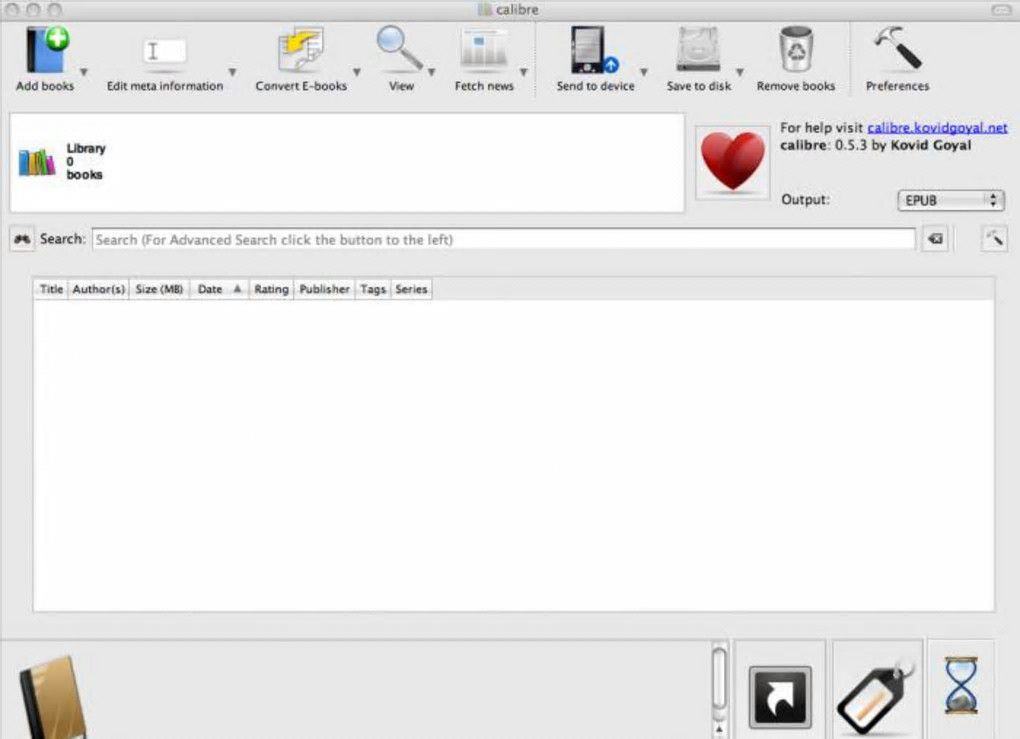The width and height of the screenshot is (1020, 739).
Task: Click the Library books icon
Action: [x=36, y=163]
